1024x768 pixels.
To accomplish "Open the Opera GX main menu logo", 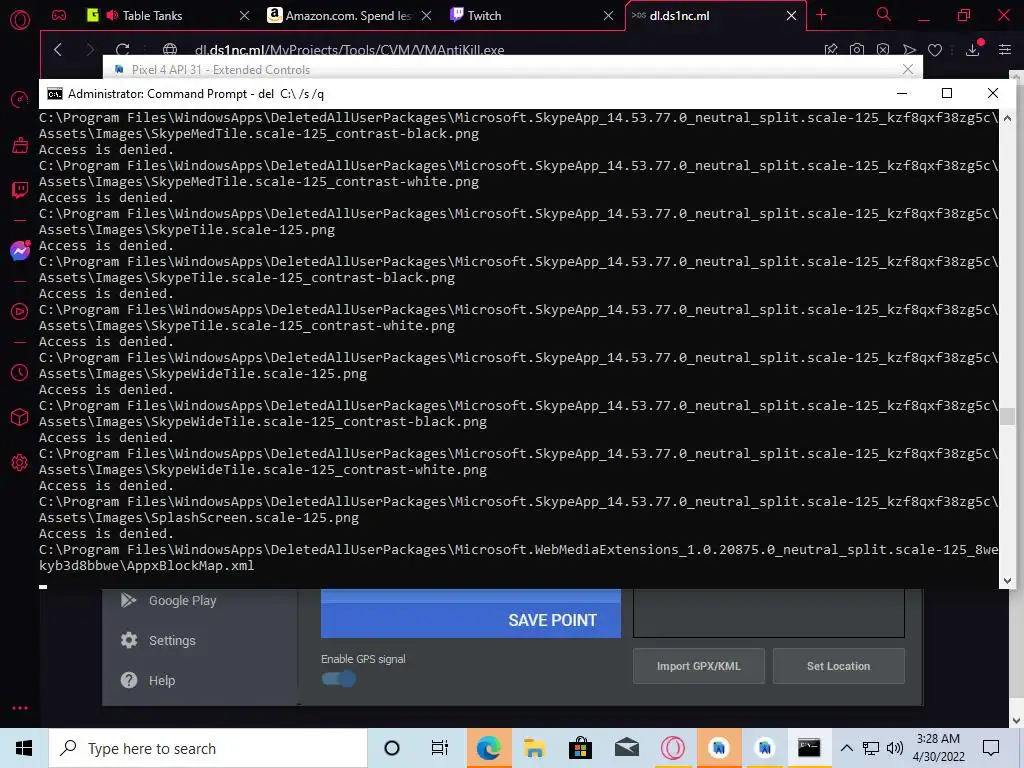I will pyautogui.click(x=20, y=20).
